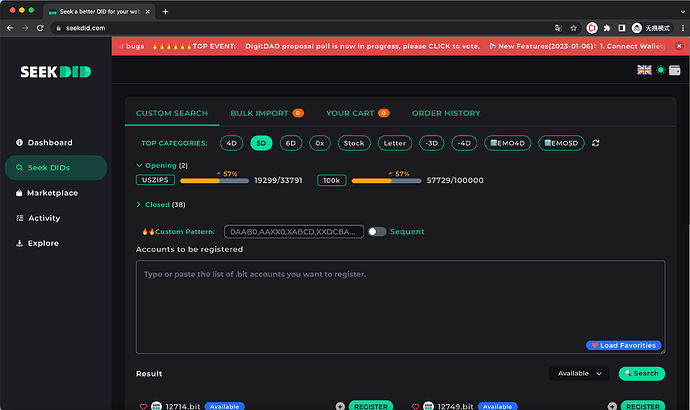Reload the seekdid.com page
The image size is (690, 410).
(40, 28)
